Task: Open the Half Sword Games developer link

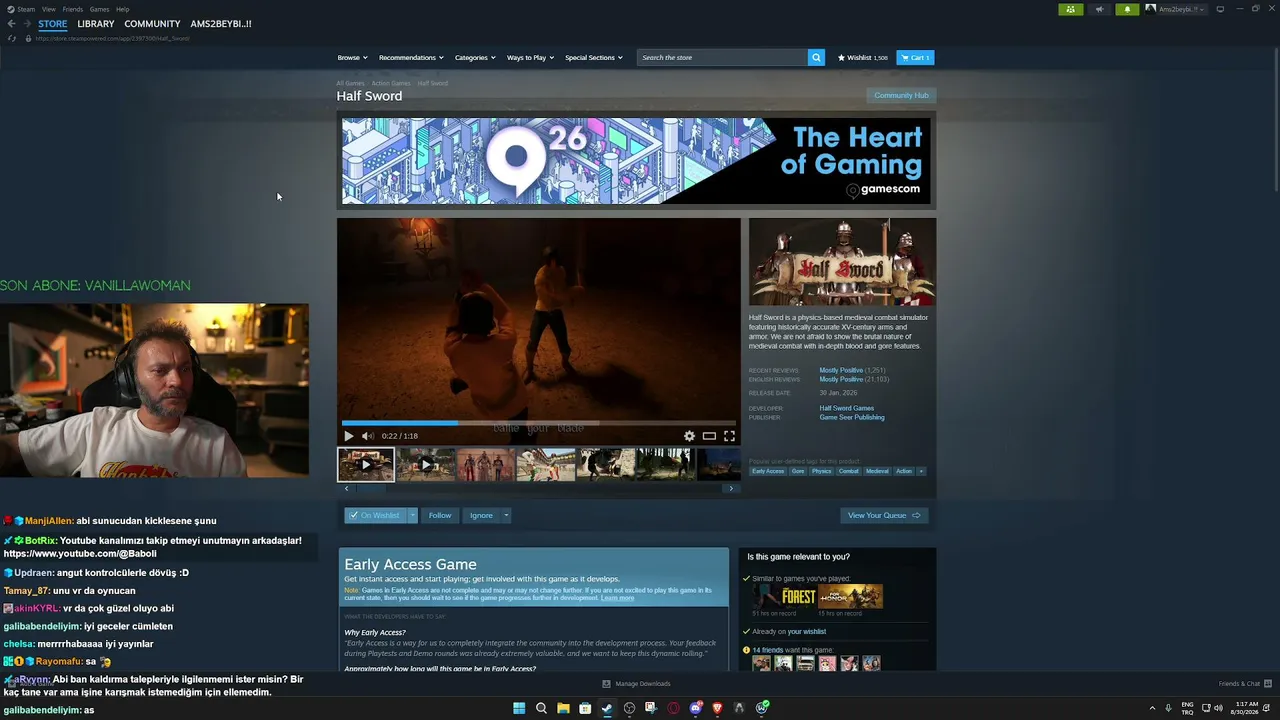Action: [847, 408]
